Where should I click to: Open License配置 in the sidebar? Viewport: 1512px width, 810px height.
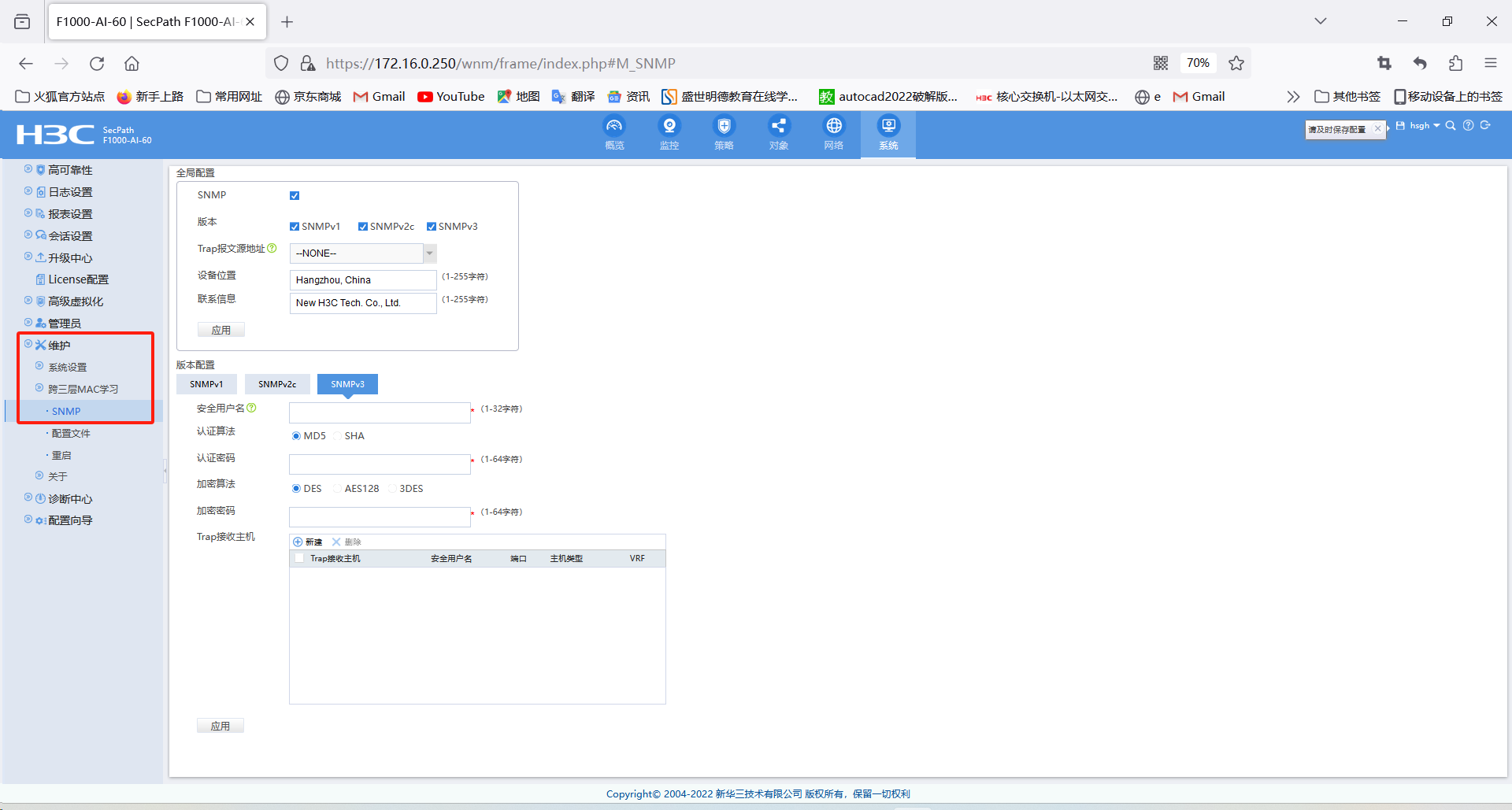[79, 279]
